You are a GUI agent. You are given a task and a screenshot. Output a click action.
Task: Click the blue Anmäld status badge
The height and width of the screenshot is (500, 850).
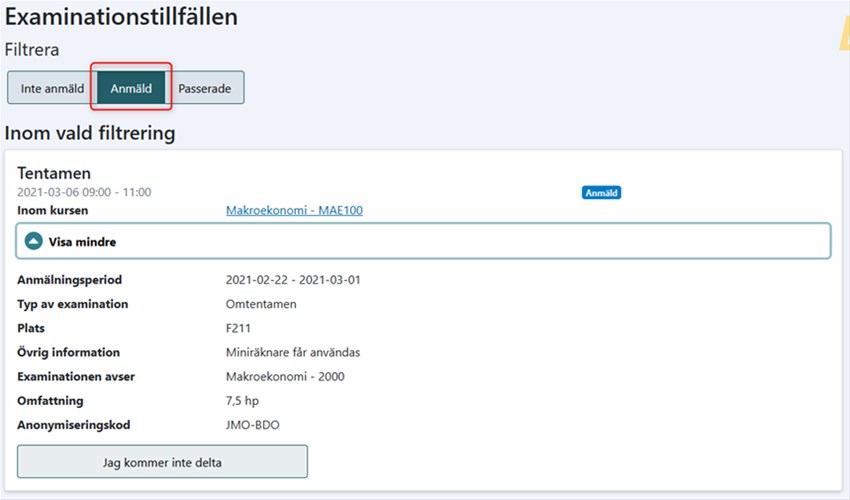[601, 193]
